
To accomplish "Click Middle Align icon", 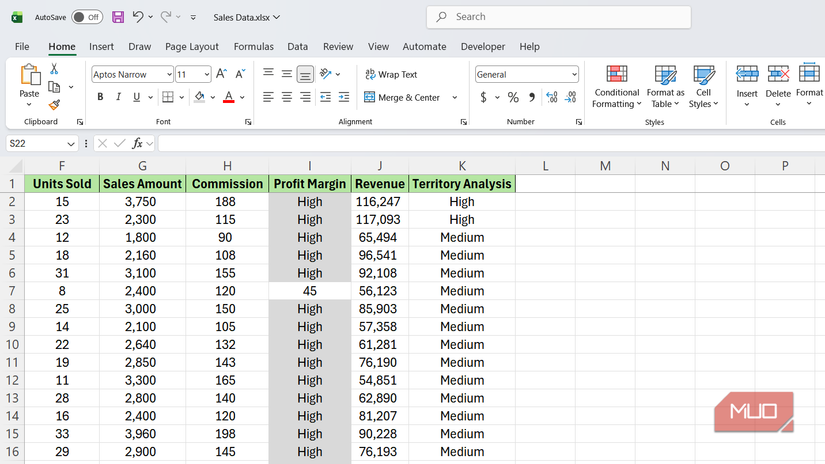I will pos(287,74).
